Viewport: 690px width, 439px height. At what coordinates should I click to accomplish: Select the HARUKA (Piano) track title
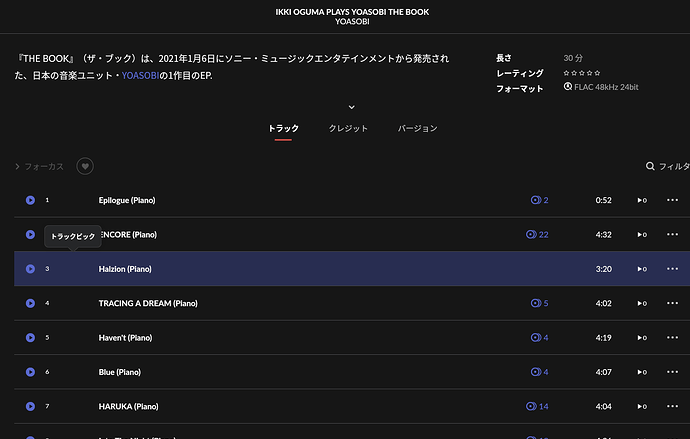click(128, 406)
